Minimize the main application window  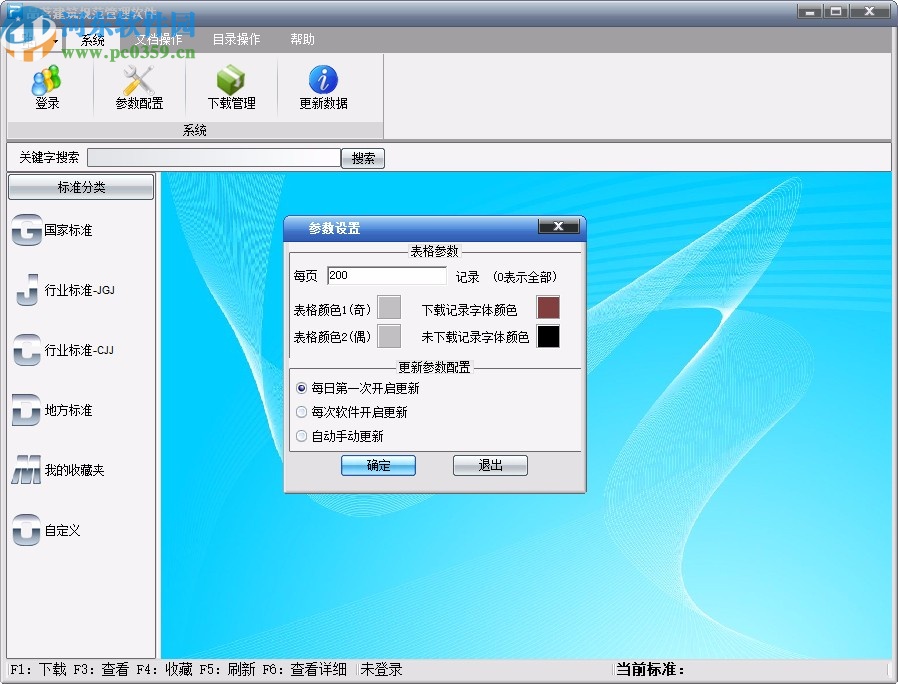coord(810,11)
